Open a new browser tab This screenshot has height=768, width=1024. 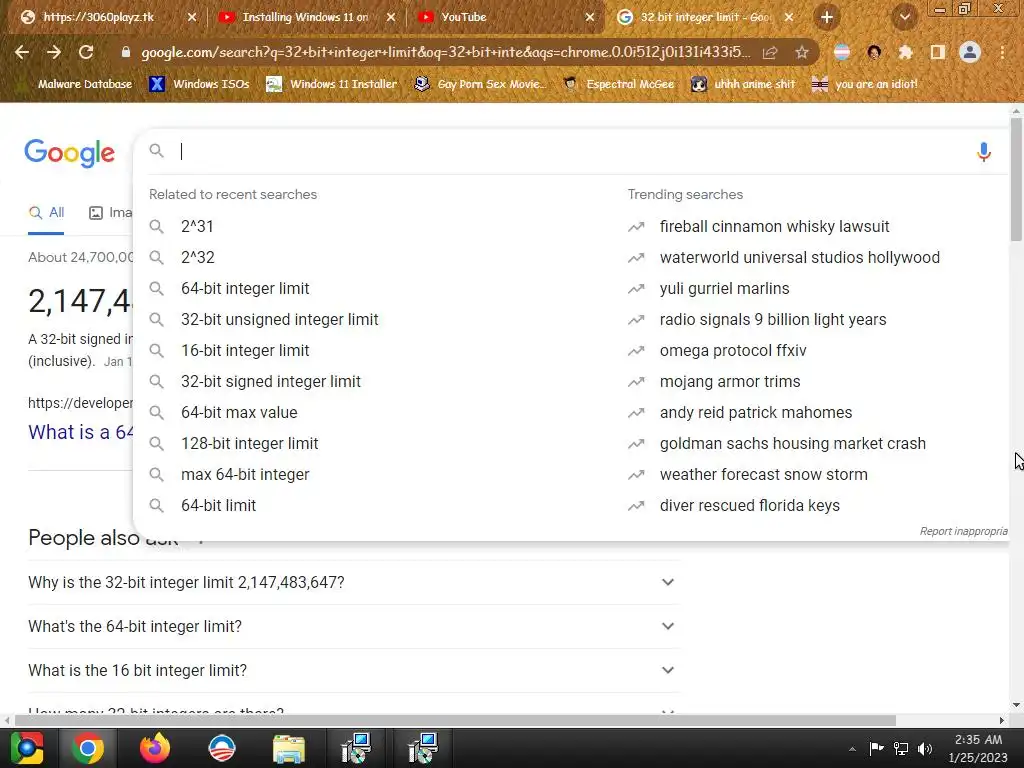(x=827, y=17)
